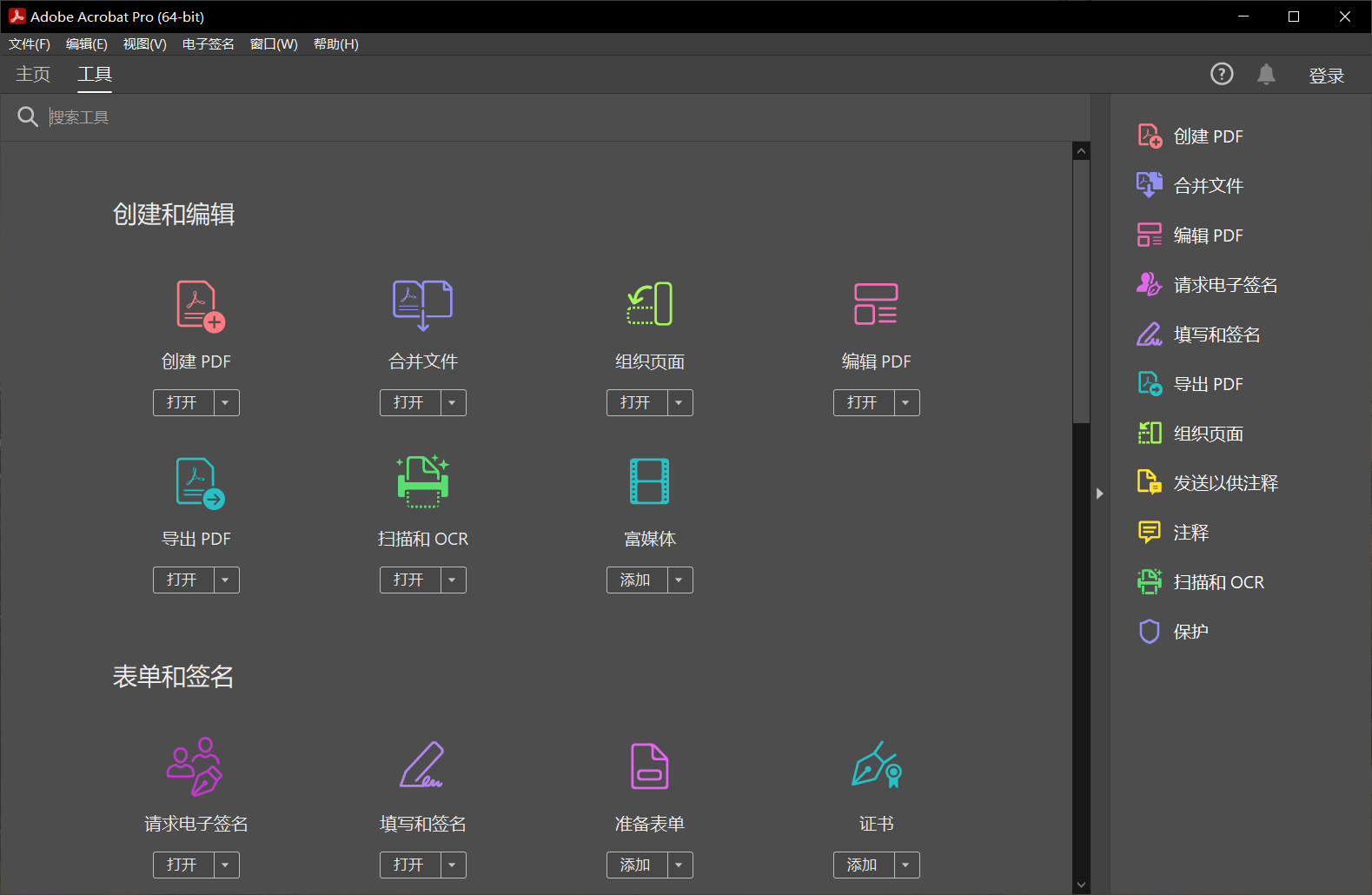Expand dropdown arrow beside 证书 添加 button
Image resolution: width=1372 pixels, height=895 pixels.
[x=906, y=865]
